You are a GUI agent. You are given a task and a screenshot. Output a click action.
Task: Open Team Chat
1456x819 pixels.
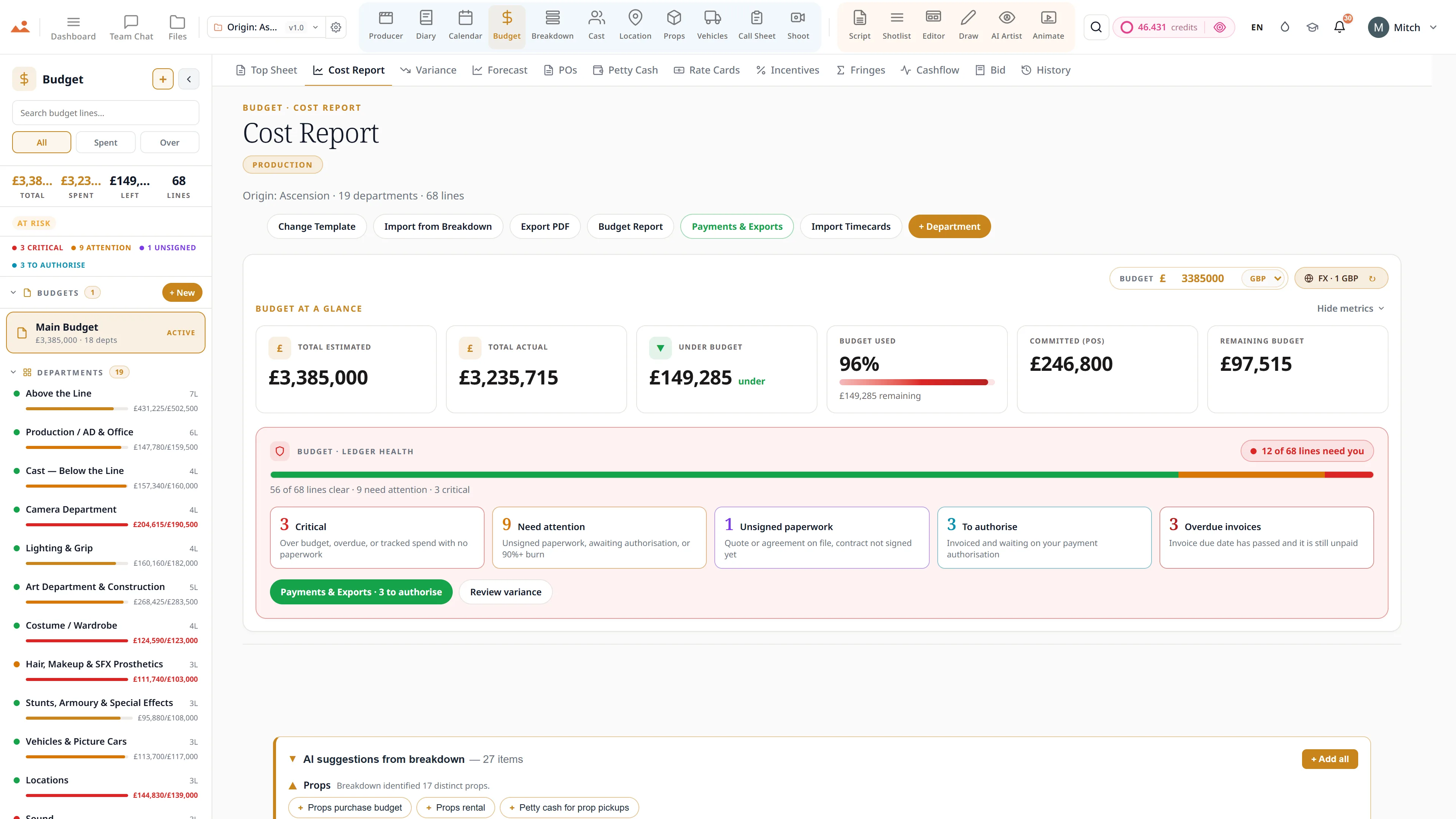(131, 27)
